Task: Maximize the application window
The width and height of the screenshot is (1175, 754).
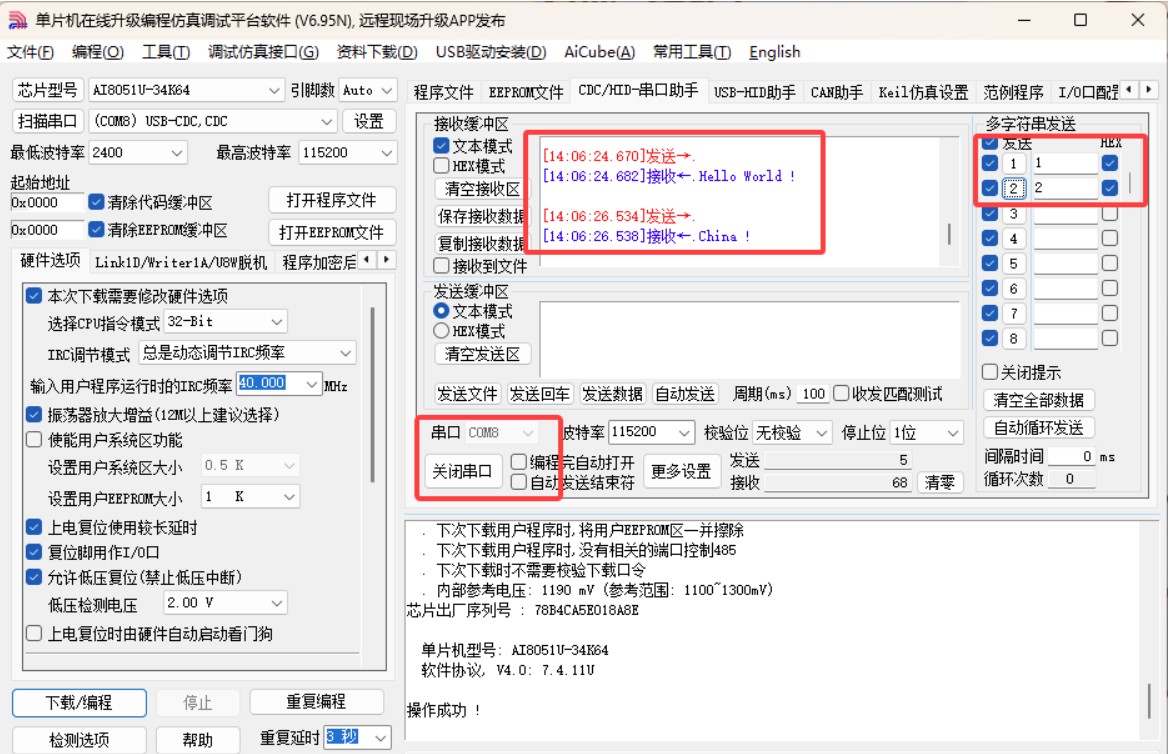Action: click(x=1080, y=19)
